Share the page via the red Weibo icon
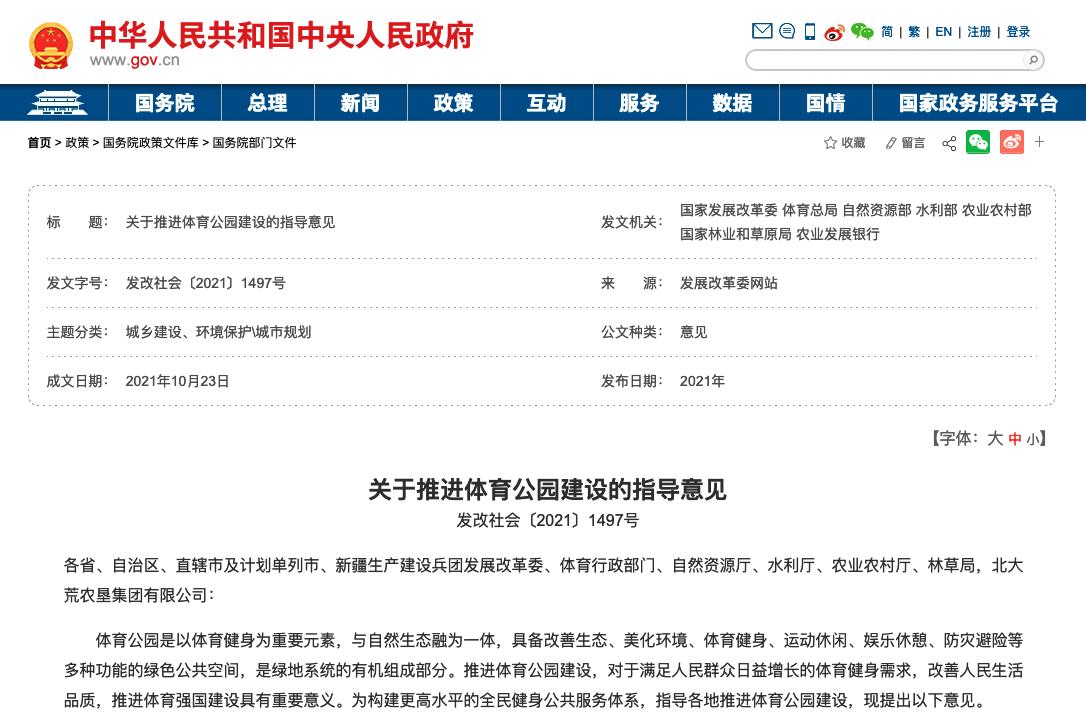This screenshot has width=1086, height=722. coord(1011,142)
